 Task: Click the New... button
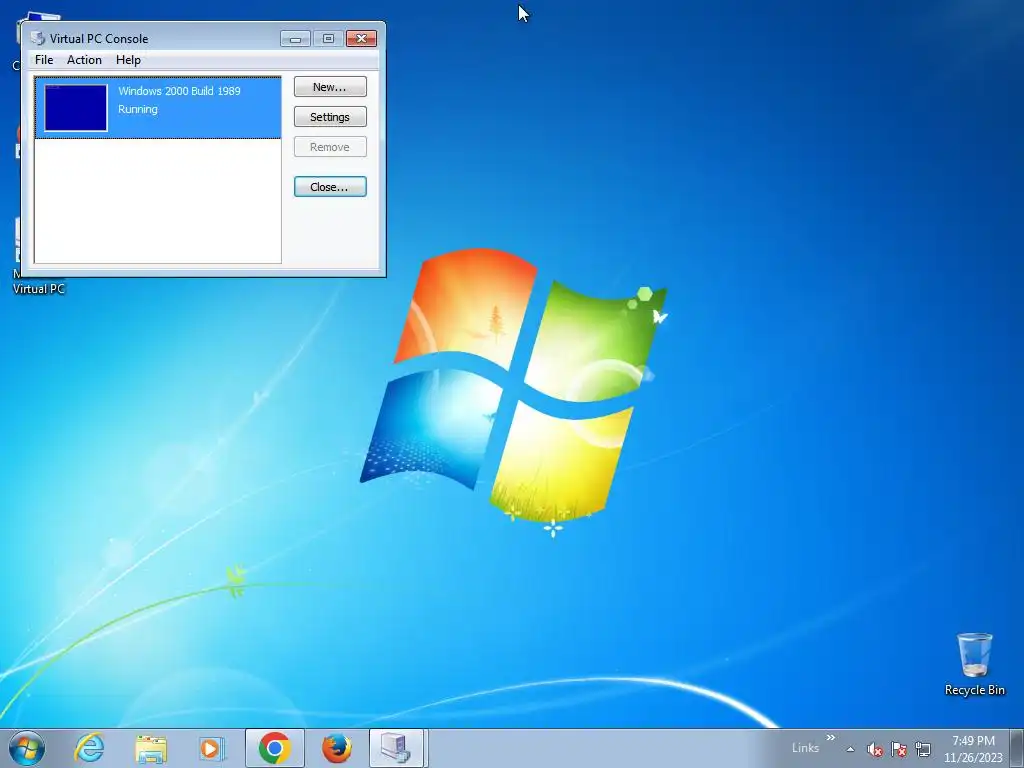coord(330,87)
